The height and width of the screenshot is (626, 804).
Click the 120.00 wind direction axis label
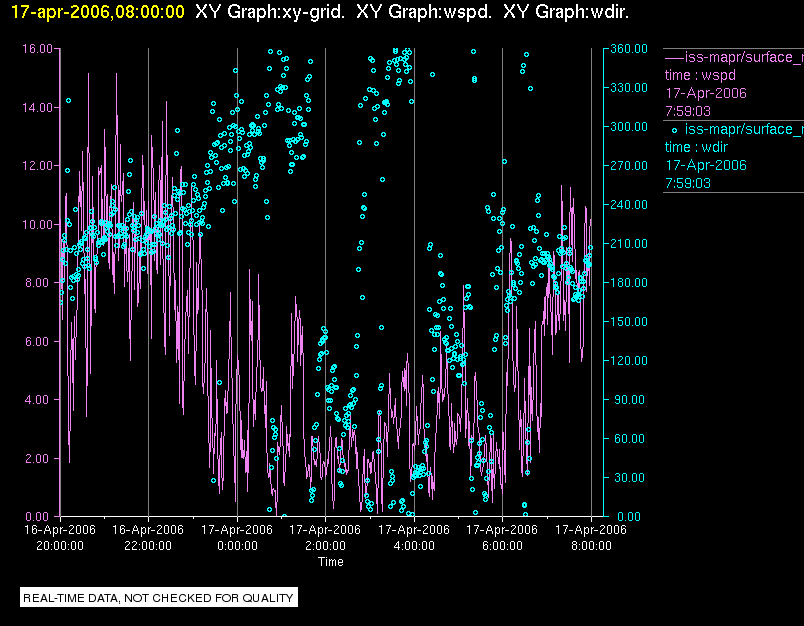tap(629, 360)
